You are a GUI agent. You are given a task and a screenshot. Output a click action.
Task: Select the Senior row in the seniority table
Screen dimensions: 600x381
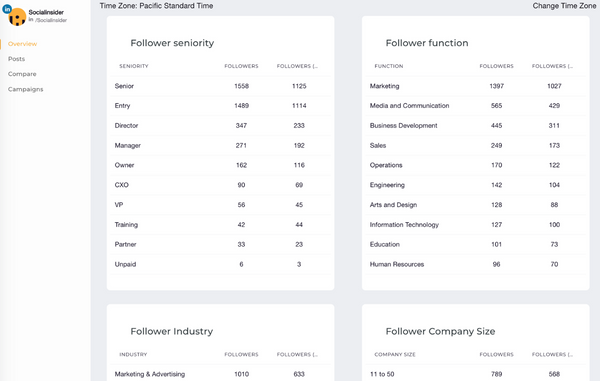(x=220, y=86)
